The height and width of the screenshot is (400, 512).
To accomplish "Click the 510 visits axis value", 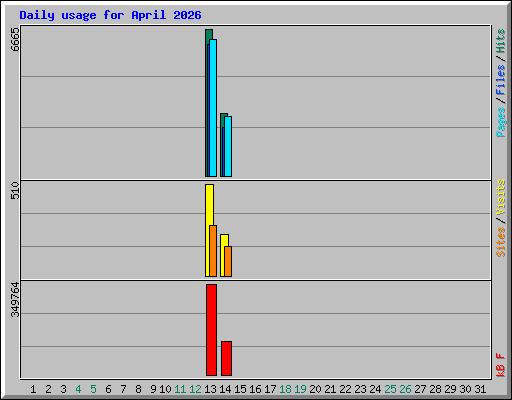I will (x=15, y=190).
